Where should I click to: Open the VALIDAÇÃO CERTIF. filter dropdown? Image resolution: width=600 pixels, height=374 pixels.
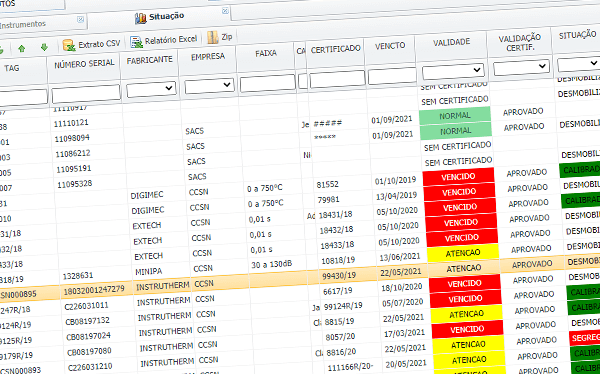(x=521, y=67)
